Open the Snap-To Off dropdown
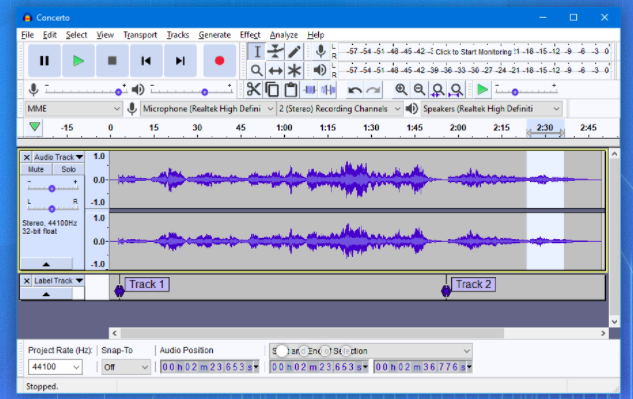 (x=126, y=367)
